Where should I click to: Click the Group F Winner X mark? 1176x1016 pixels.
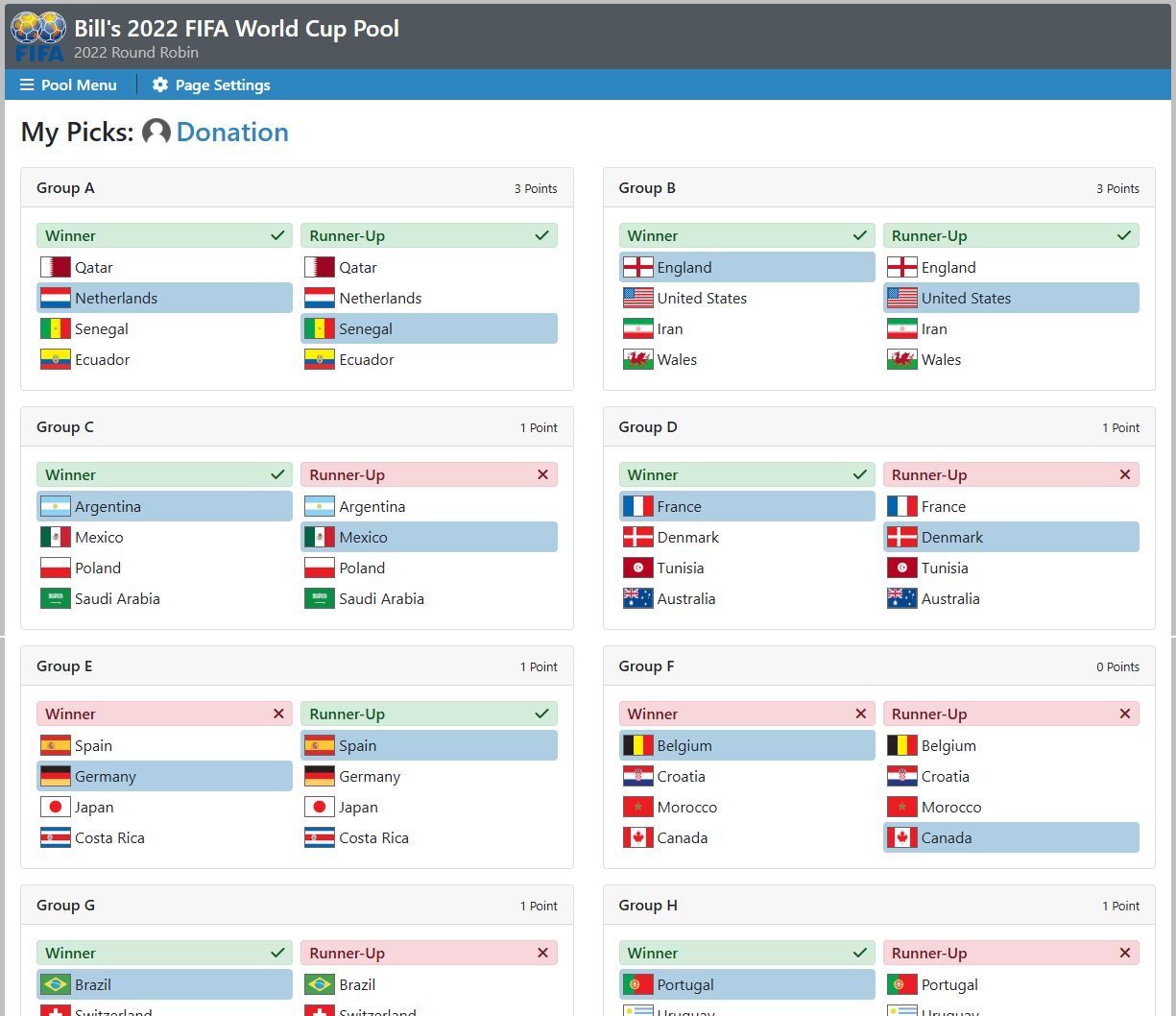click(x=861, y=714)
